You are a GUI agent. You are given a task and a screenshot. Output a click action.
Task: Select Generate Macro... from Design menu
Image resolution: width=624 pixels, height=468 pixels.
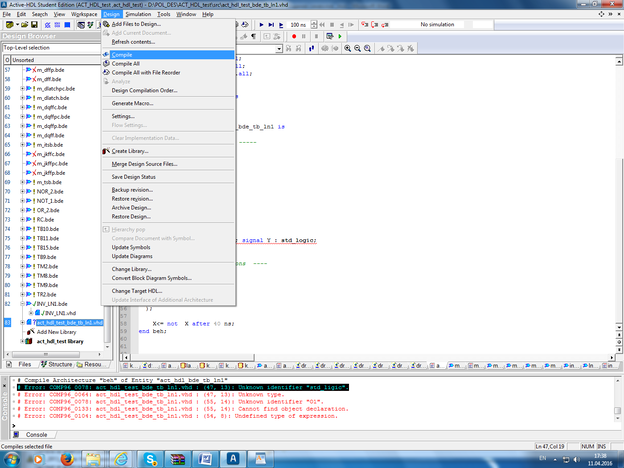136,103
